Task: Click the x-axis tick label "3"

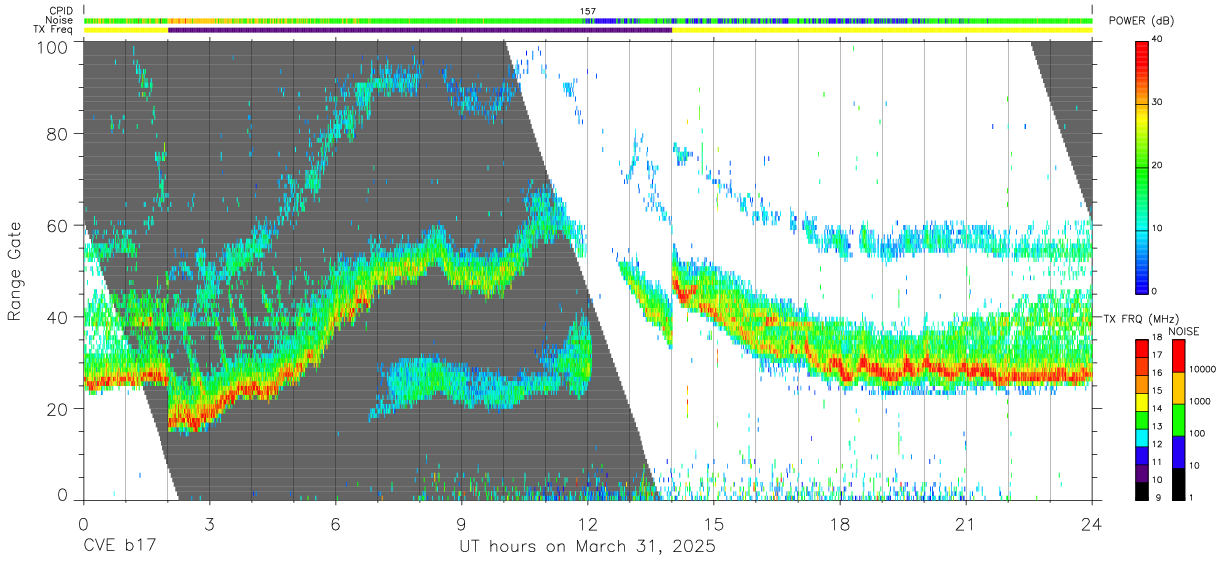Action: [x=210, y=525]
